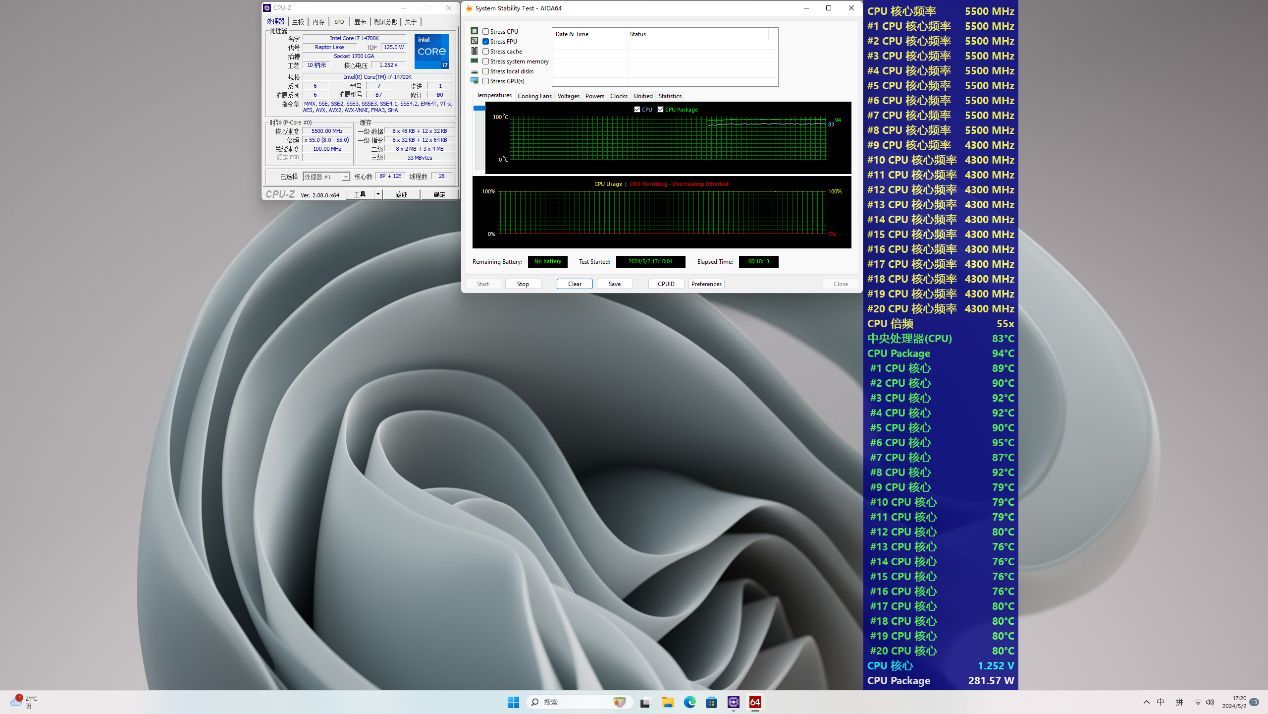Expand the CPU-Z tools dropdown arrow

pyautogui.click(x=379, y=195)
